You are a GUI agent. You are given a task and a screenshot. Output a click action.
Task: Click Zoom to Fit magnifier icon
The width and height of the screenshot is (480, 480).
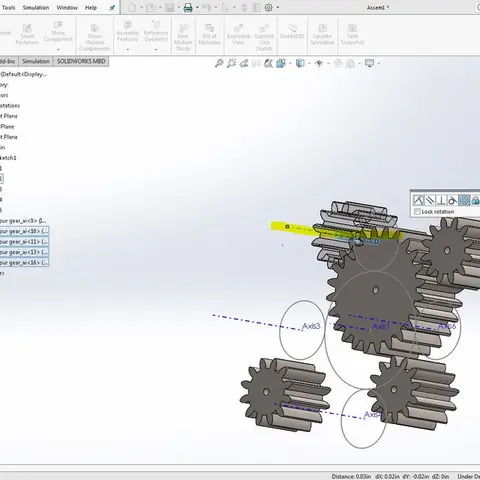pyautogui.click(x=219, y=63)
